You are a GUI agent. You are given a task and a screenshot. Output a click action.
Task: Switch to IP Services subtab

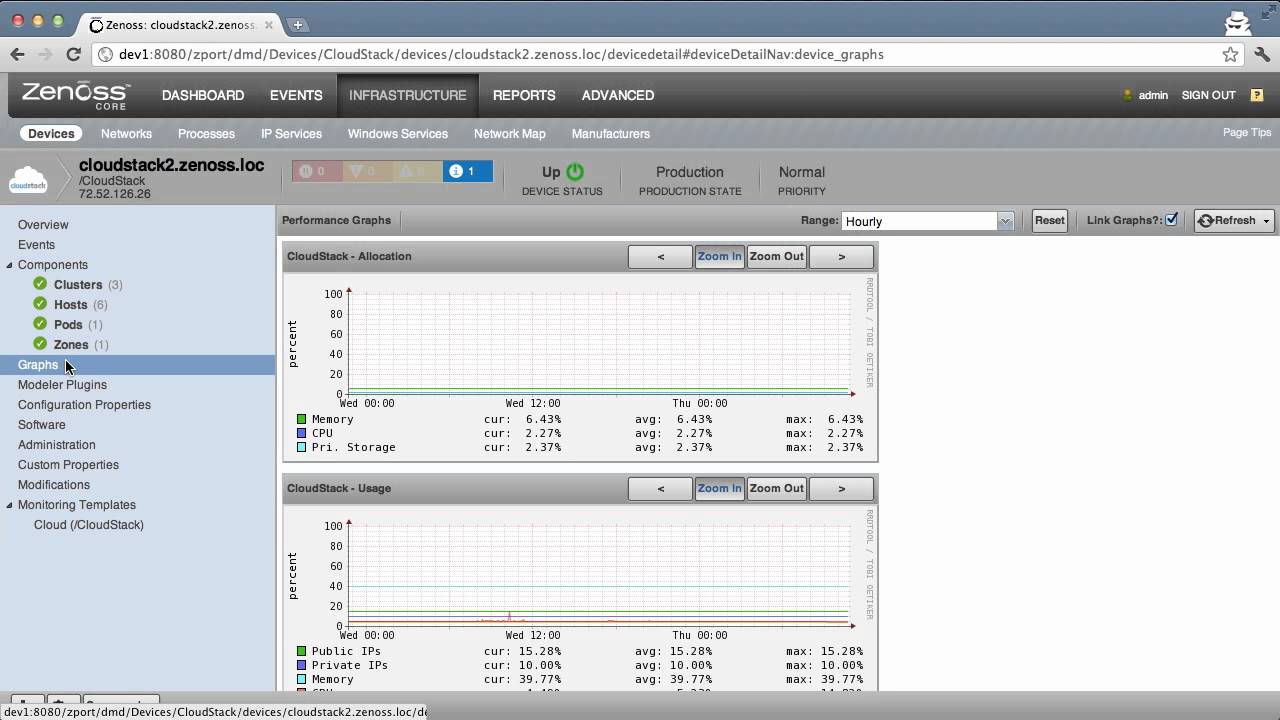291,133
